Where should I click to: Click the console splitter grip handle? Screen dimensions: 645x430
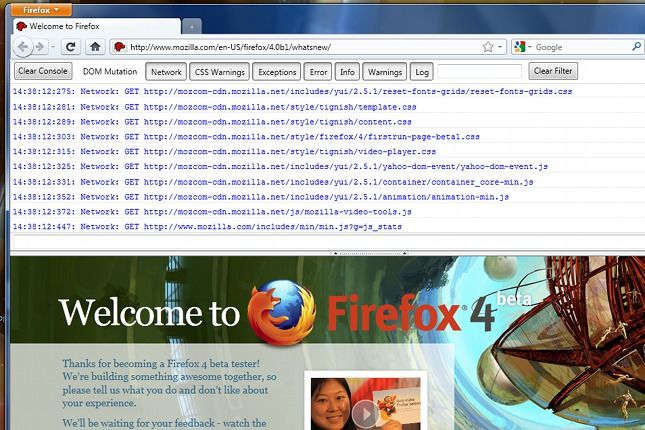point(370,253)
